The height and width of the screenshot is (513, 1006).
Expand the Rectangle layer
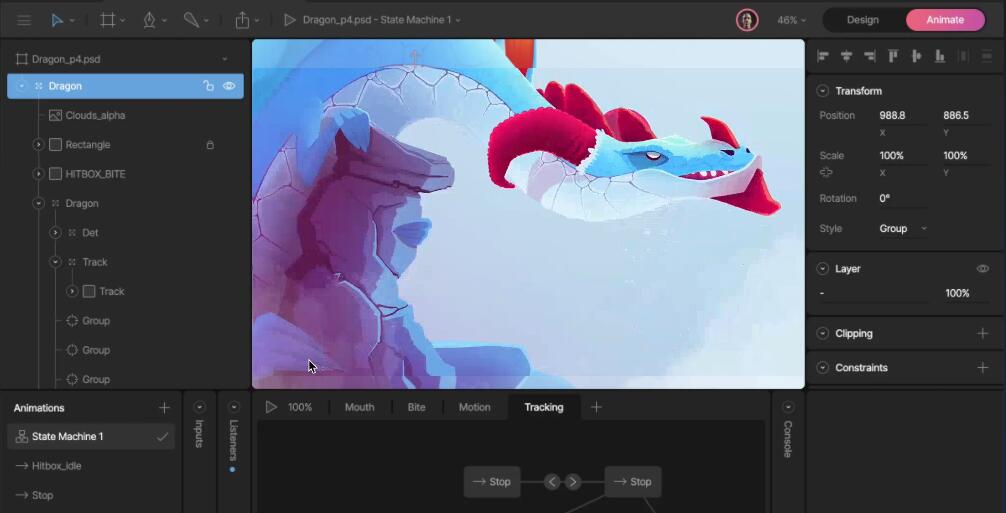(x=38, y=145)
